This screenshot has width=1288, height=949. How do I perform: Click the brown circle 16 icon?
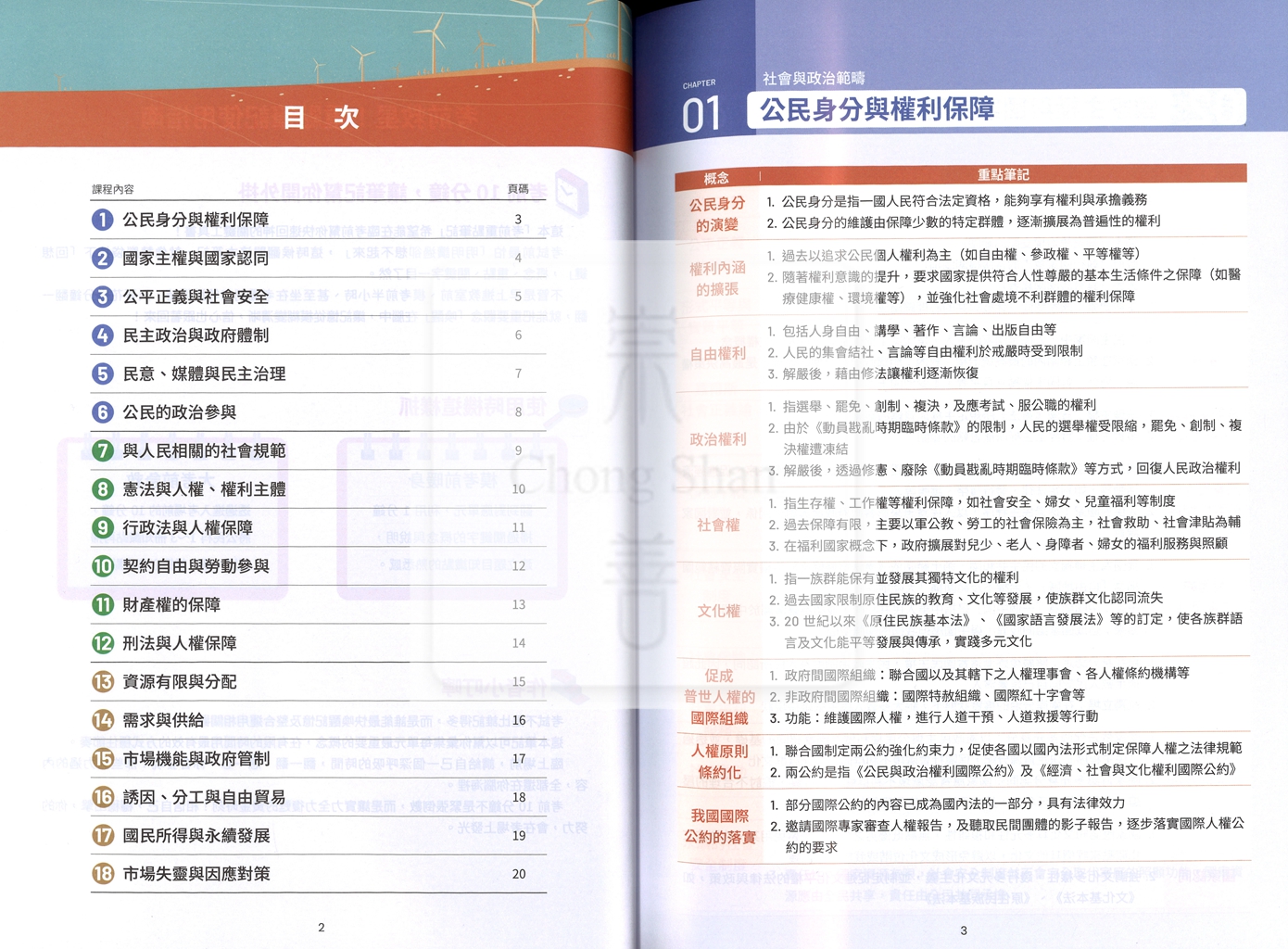103,797
